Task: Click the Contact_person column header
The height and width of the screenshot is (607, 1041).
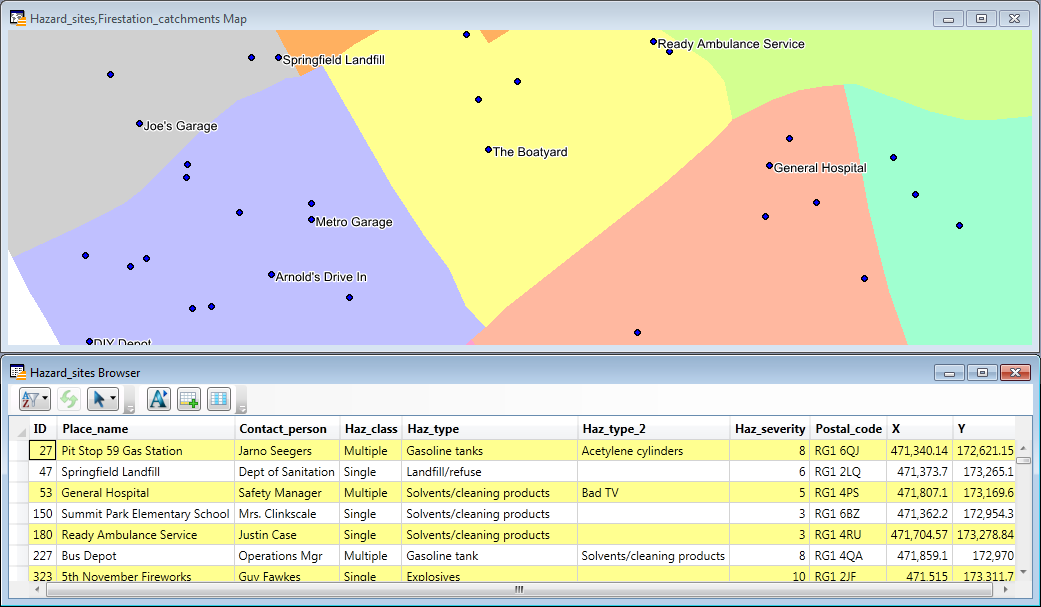Action: 287,429
